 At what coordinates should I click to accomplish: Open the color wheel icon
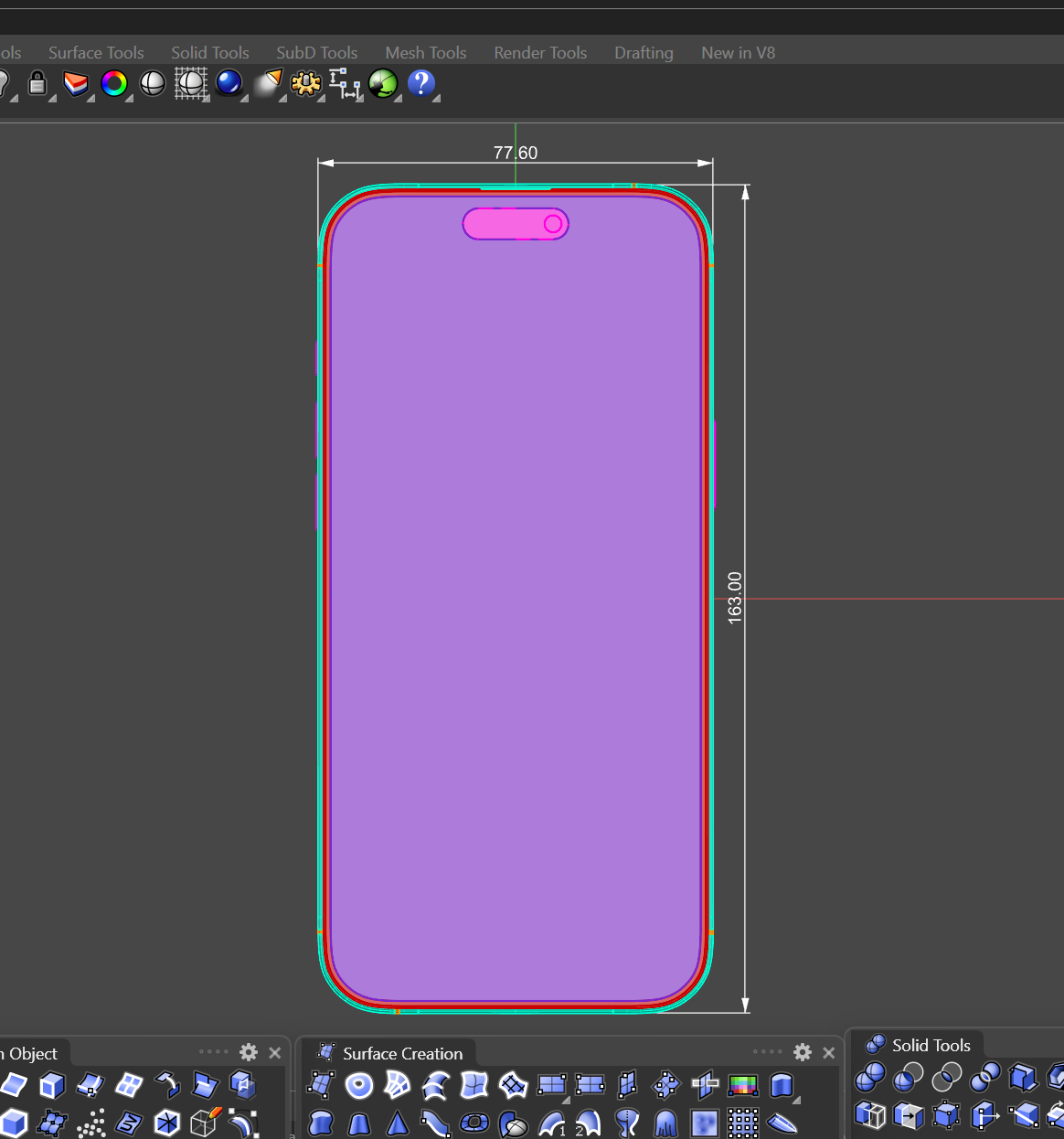click(113, 84)
